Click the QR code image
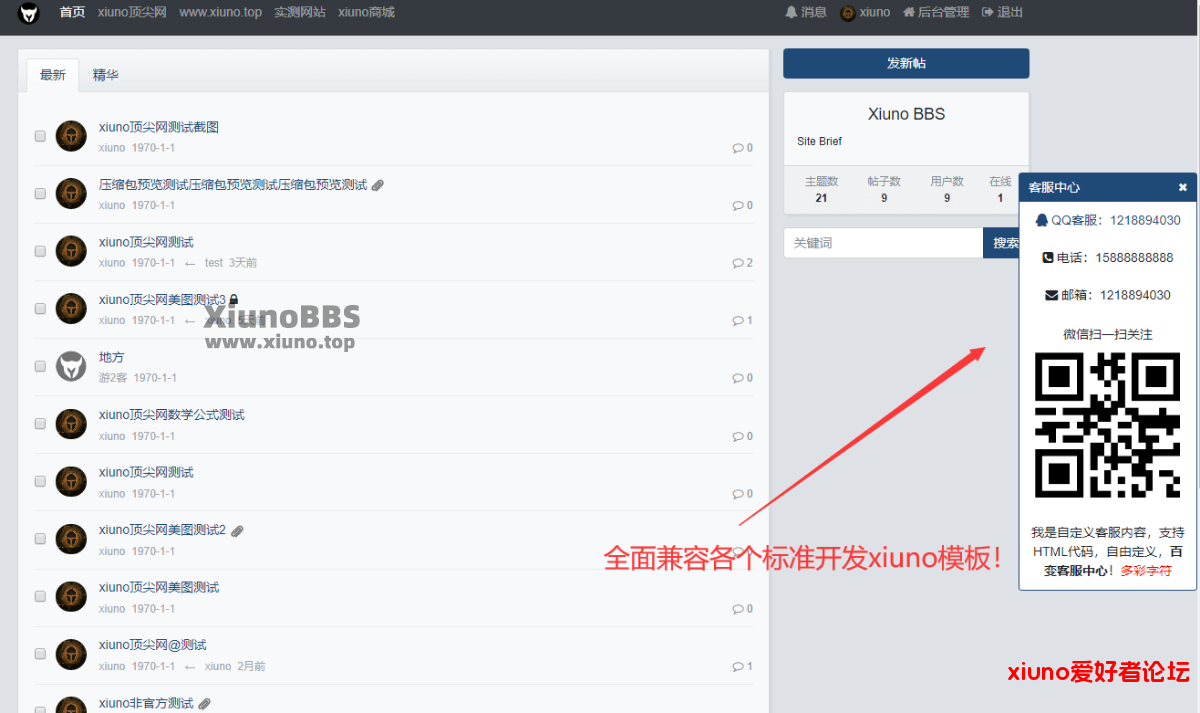 pos(1107,425)
